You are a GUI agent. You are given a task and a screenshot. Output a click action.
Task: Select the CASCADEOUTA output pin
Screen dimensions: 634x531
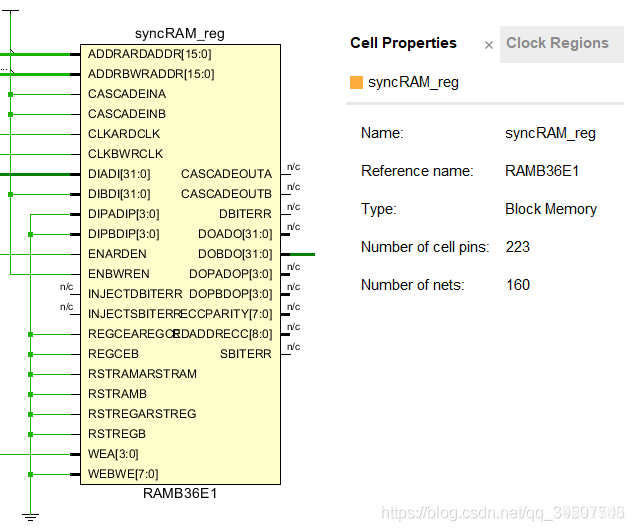point(226,174)
